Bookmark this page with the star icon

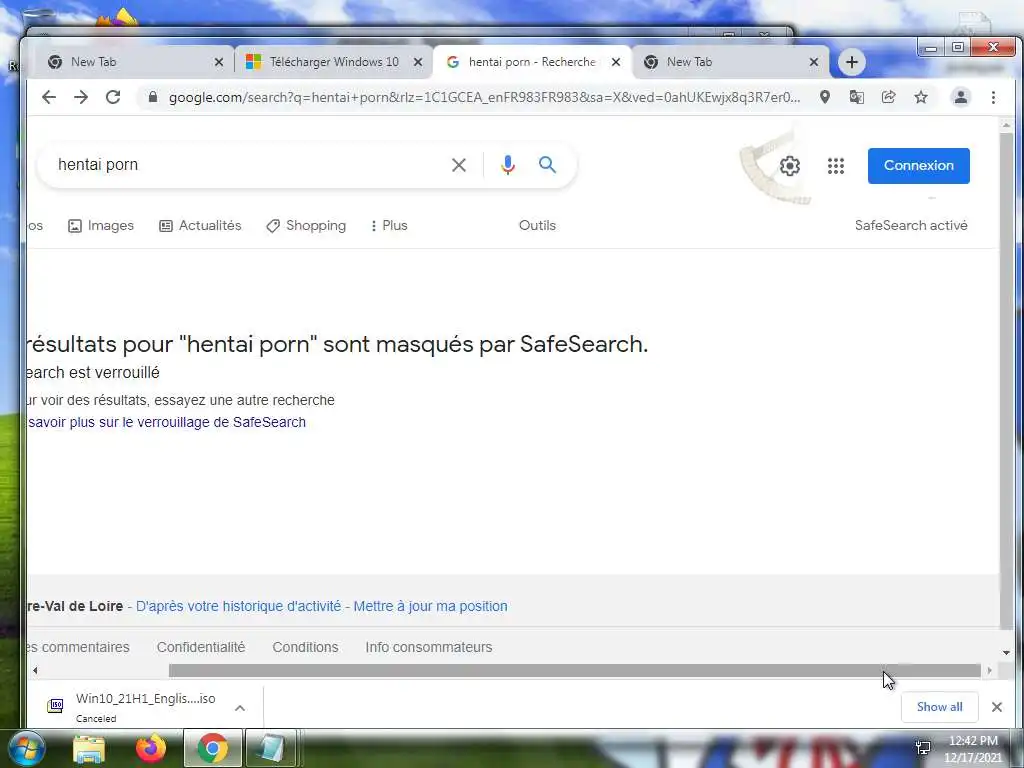[921, 97]
